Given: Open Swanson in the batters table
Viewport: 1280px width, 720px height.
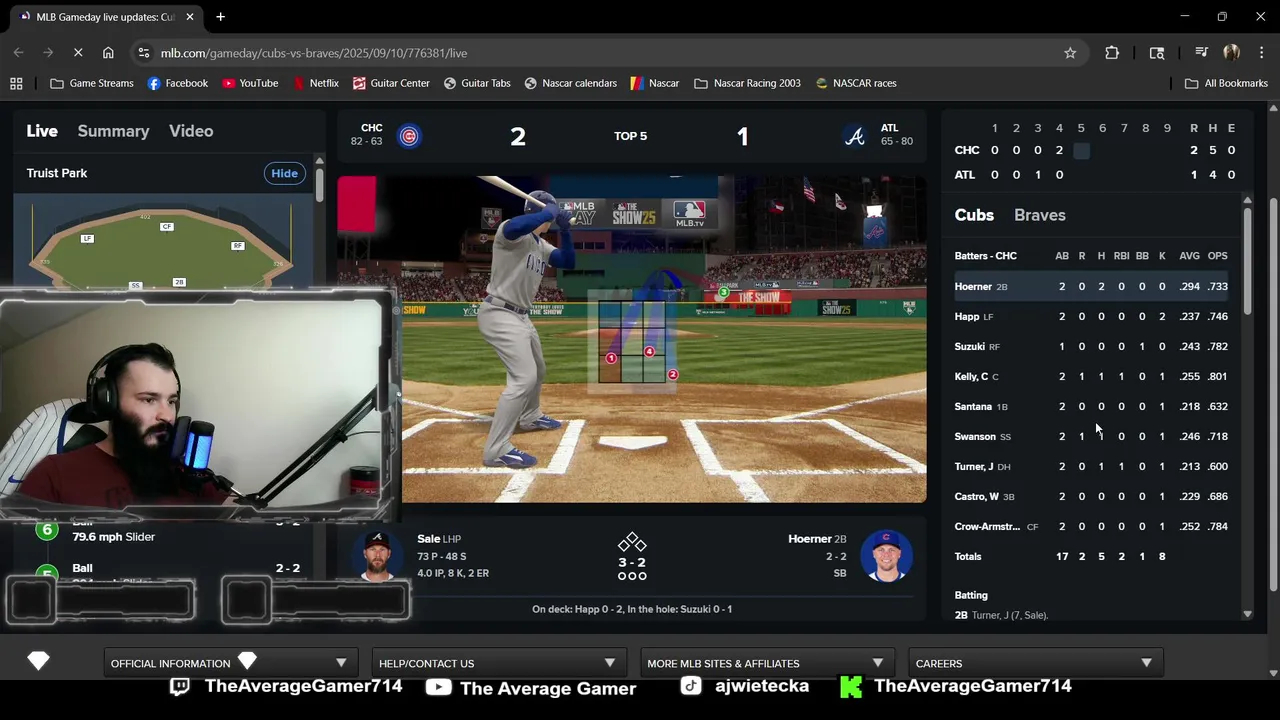Looking at the screenshot, I should pyautogui.click(x=974, y=436).
